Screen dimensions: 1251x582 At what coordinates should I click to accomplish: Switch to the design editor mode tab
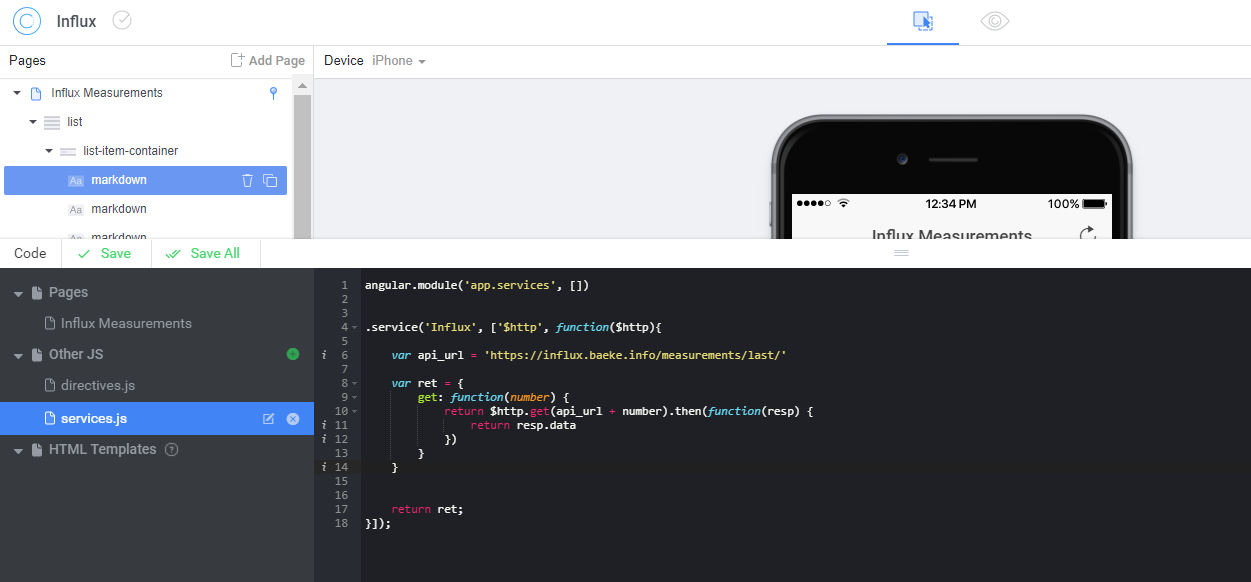click(x=923, y=21)
